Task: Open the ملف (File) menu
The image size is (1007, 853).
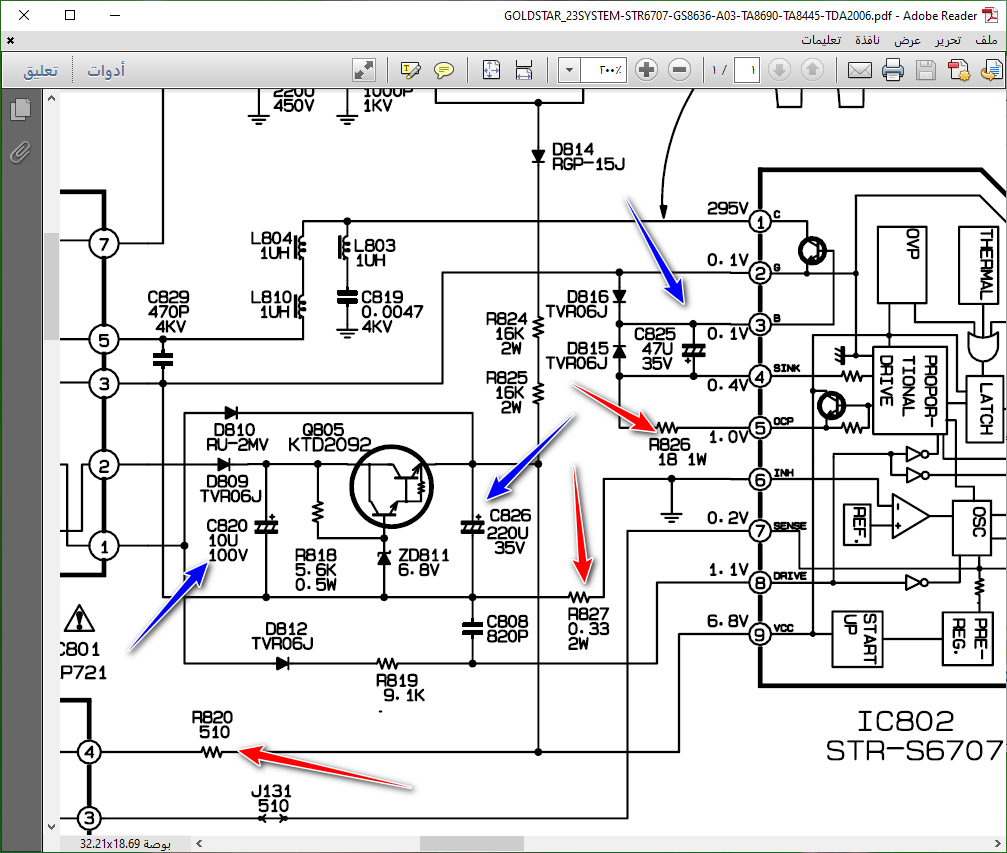Action: 986,40
